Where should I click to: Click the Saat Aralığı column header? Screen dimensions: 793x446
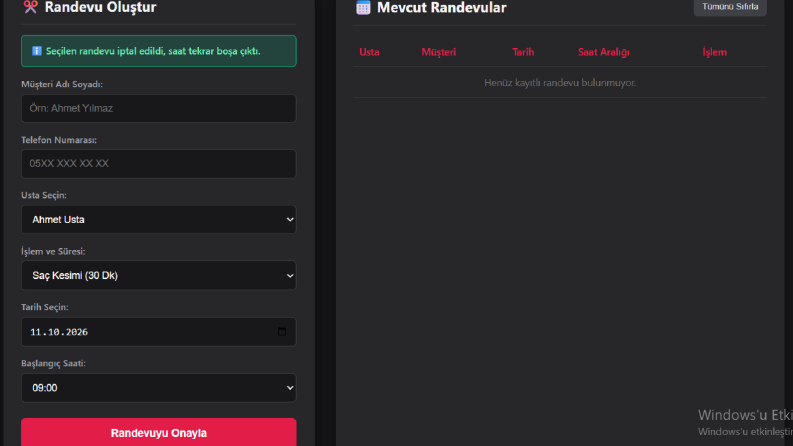click(x=603, y=52)
